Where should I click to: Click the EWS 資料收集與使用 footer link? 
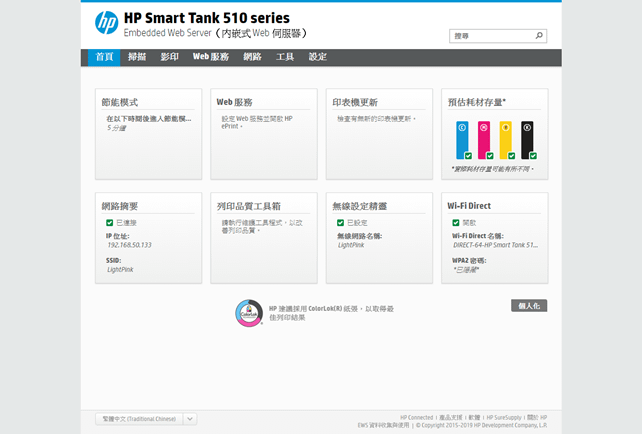click(383, 425)
